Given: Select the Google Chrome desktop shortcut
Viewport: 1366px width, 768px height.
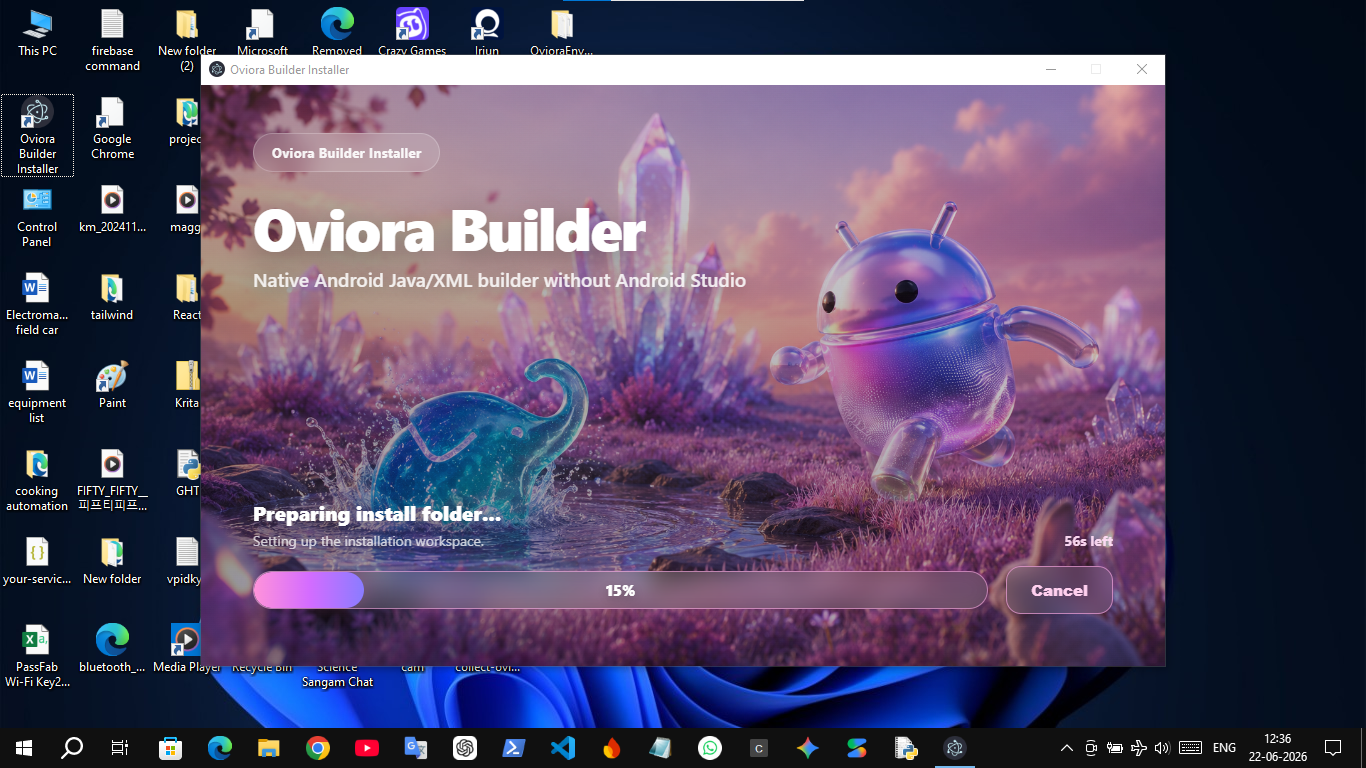Looking at the screenshot, I should 112,128.
